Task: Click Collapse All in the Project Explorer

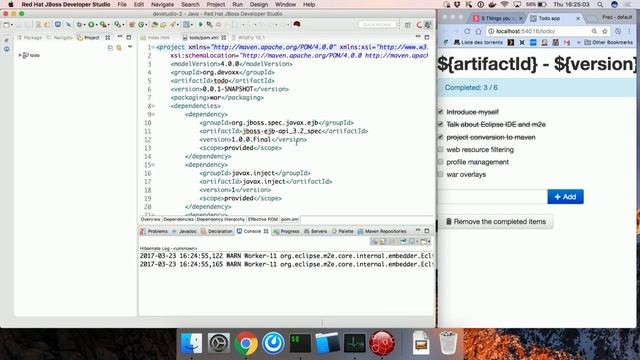Action: point(110,48)
